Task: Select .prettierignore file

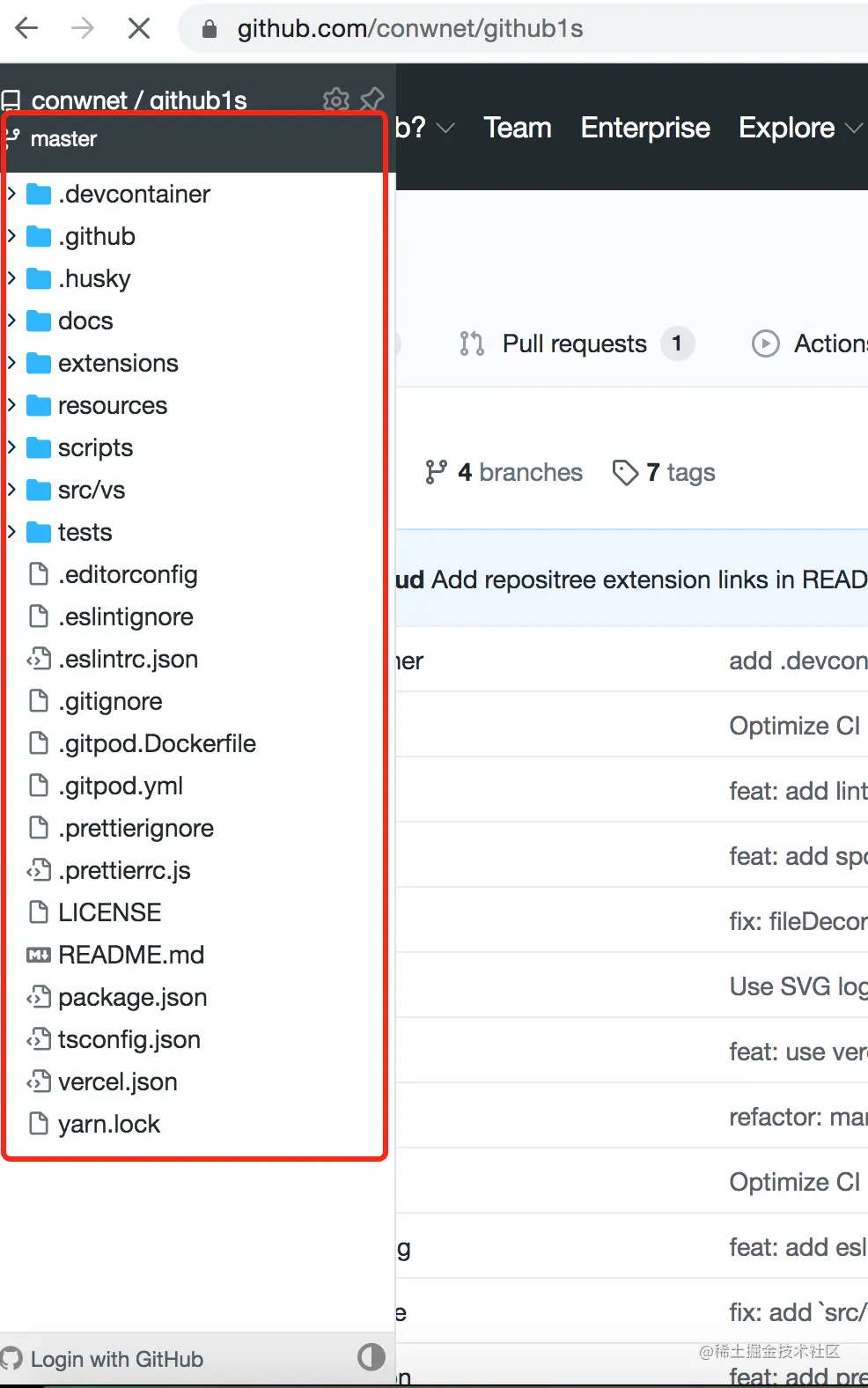Action: 136,828
